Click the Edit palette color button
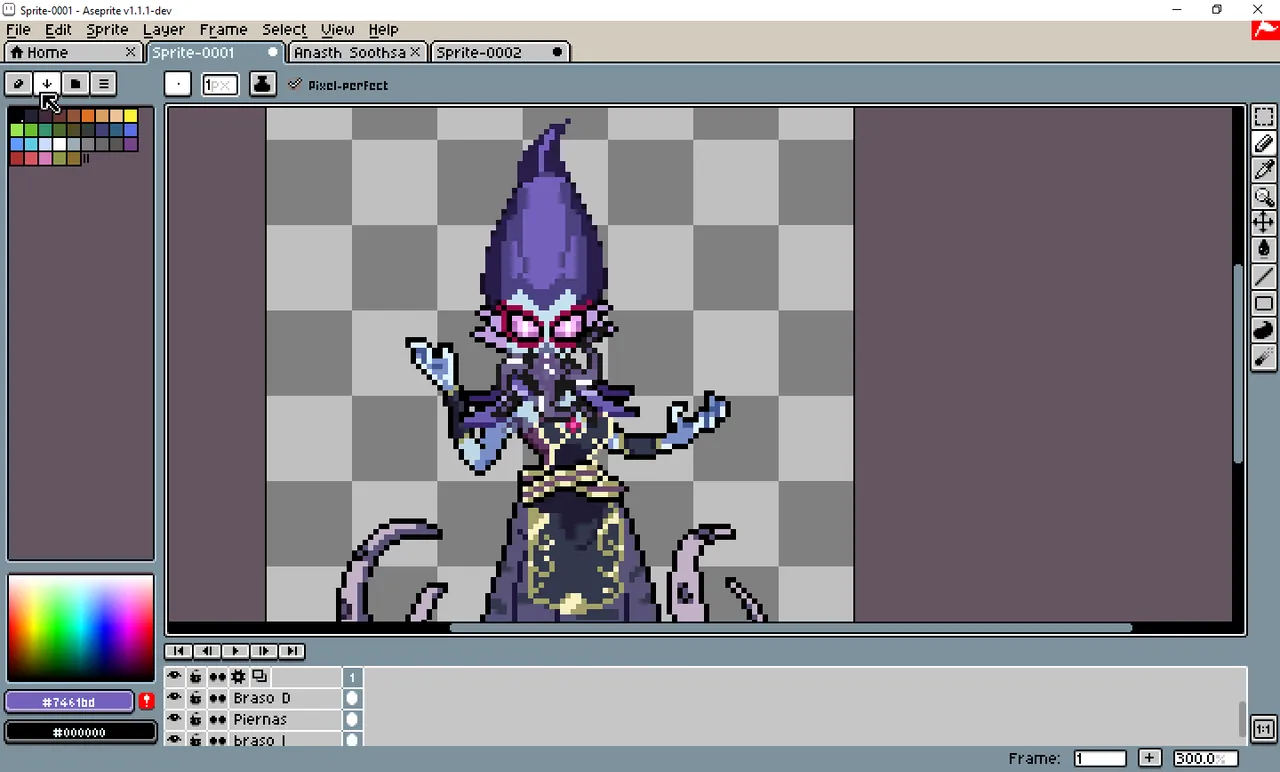The height and width of the screenshot is (772, 1280). coord(18,84)
